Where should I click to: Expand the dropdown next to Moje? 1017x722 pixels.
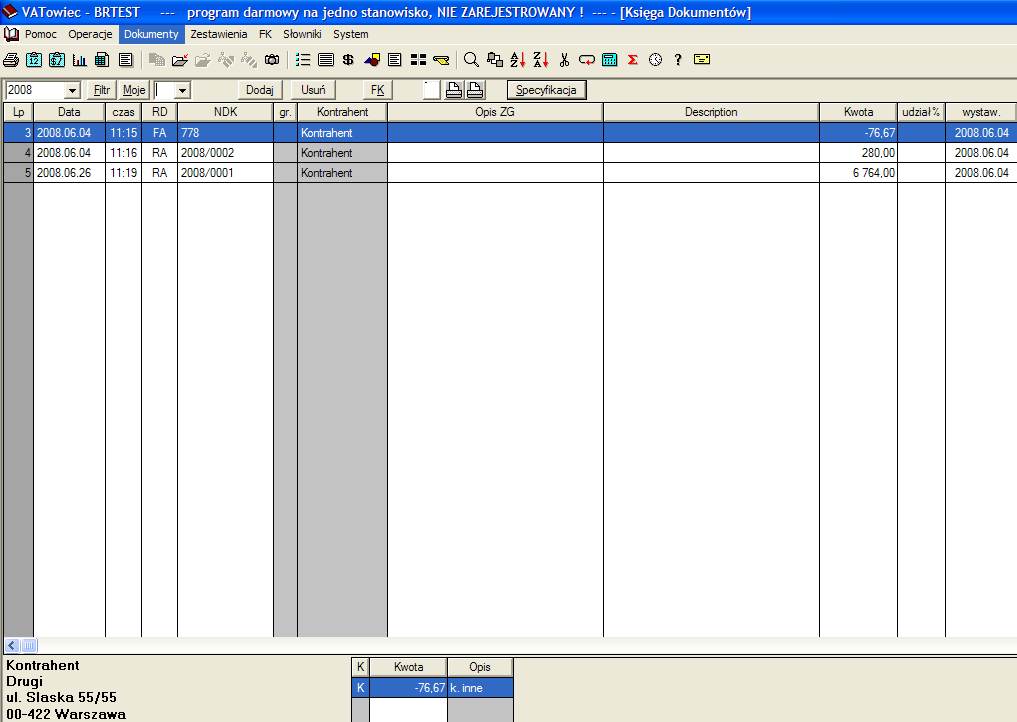181,91
